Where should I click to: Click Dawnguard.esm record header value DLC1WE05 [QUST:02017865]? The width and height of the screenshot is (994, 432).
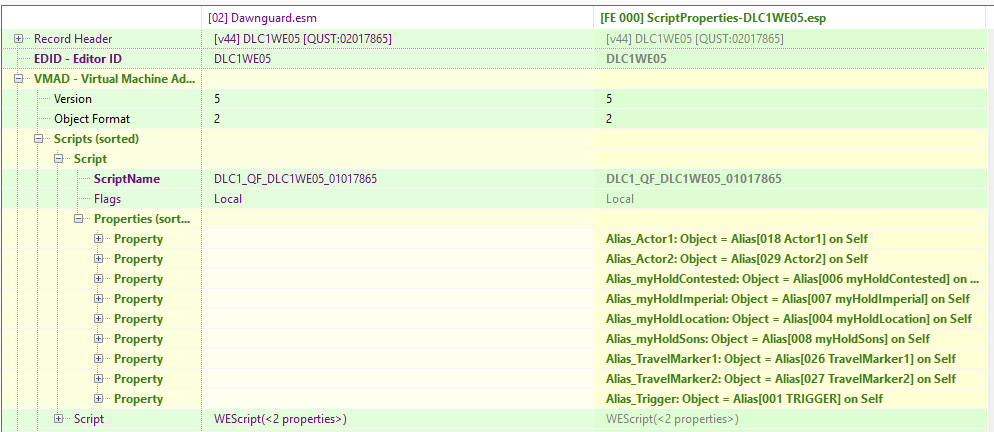pos(303,39)
